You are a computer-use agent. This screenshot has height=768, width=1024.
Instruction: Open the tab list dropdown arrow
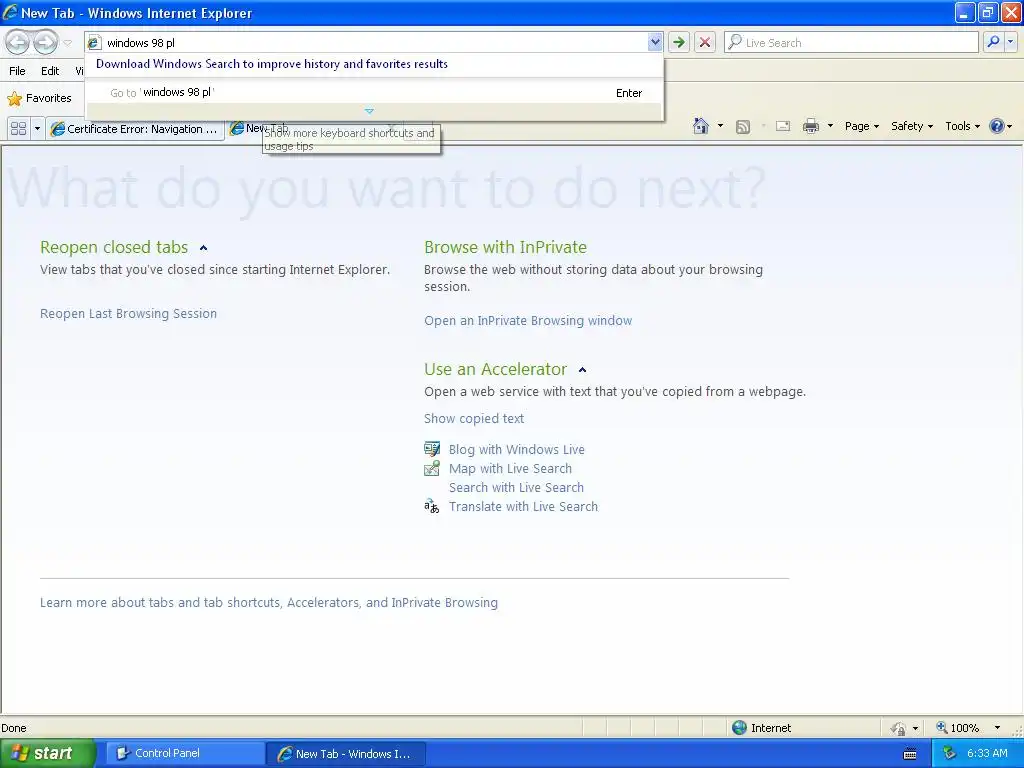[x=37, y=129]
